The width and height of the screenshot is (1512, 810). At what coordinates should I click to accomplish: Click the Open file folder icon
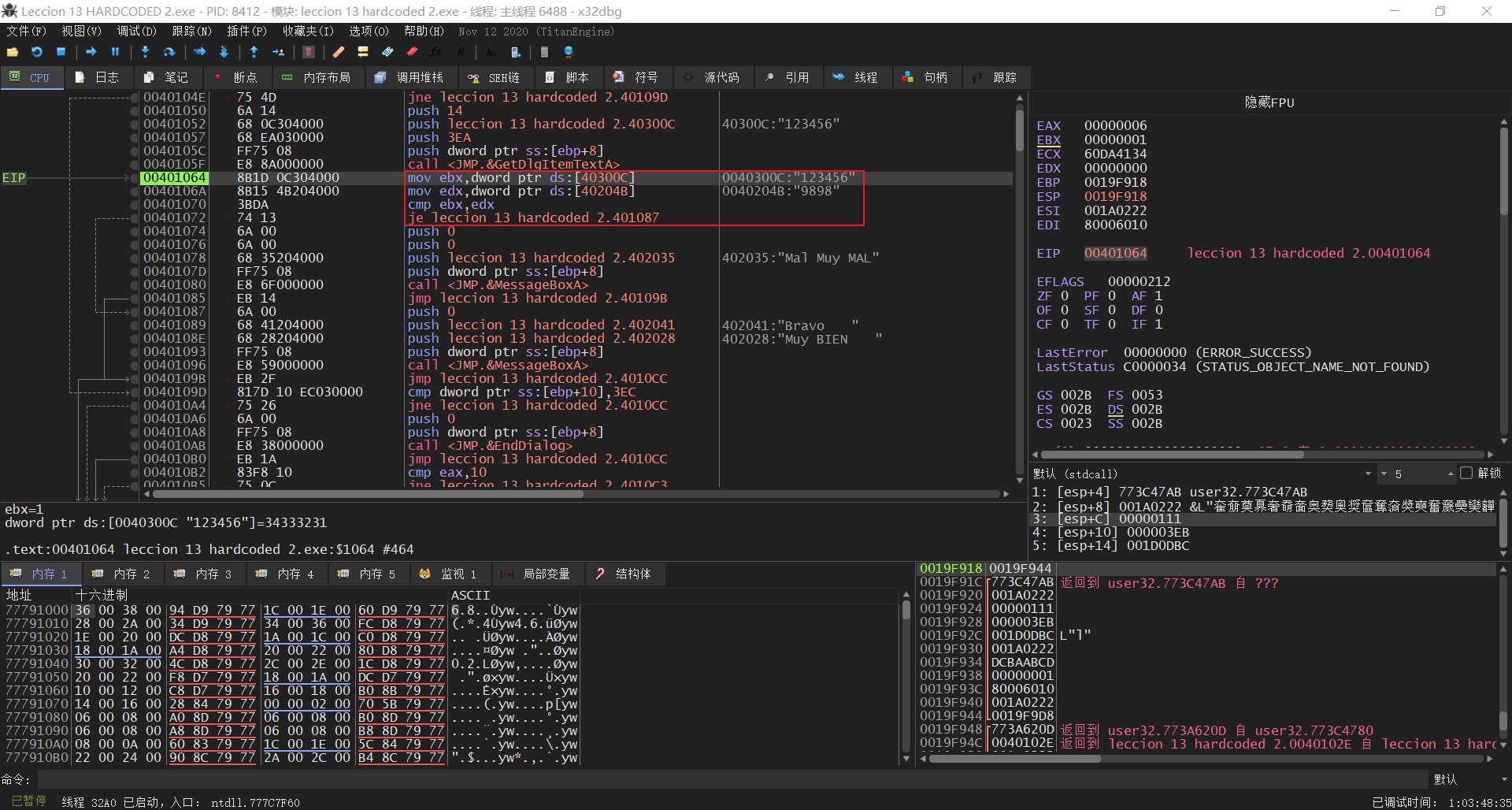click(x=13, y=52)
